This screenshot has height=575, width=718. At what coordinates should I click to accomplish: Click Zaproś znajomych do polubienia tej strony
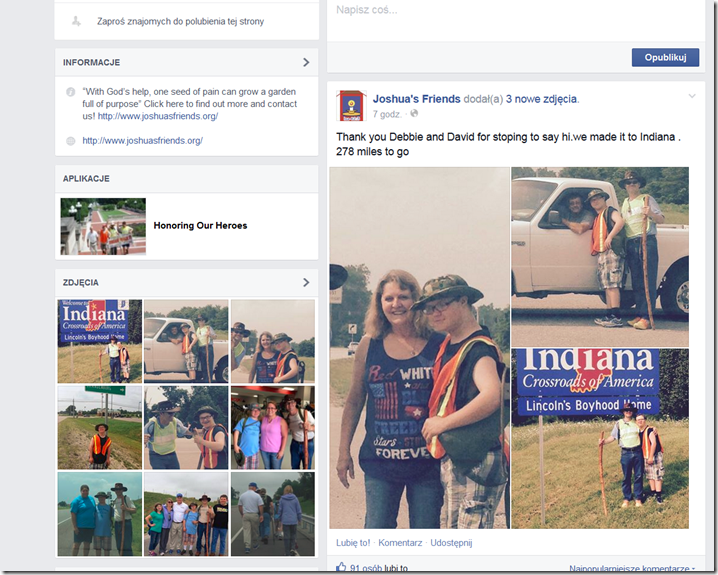[x=180, y=22]
